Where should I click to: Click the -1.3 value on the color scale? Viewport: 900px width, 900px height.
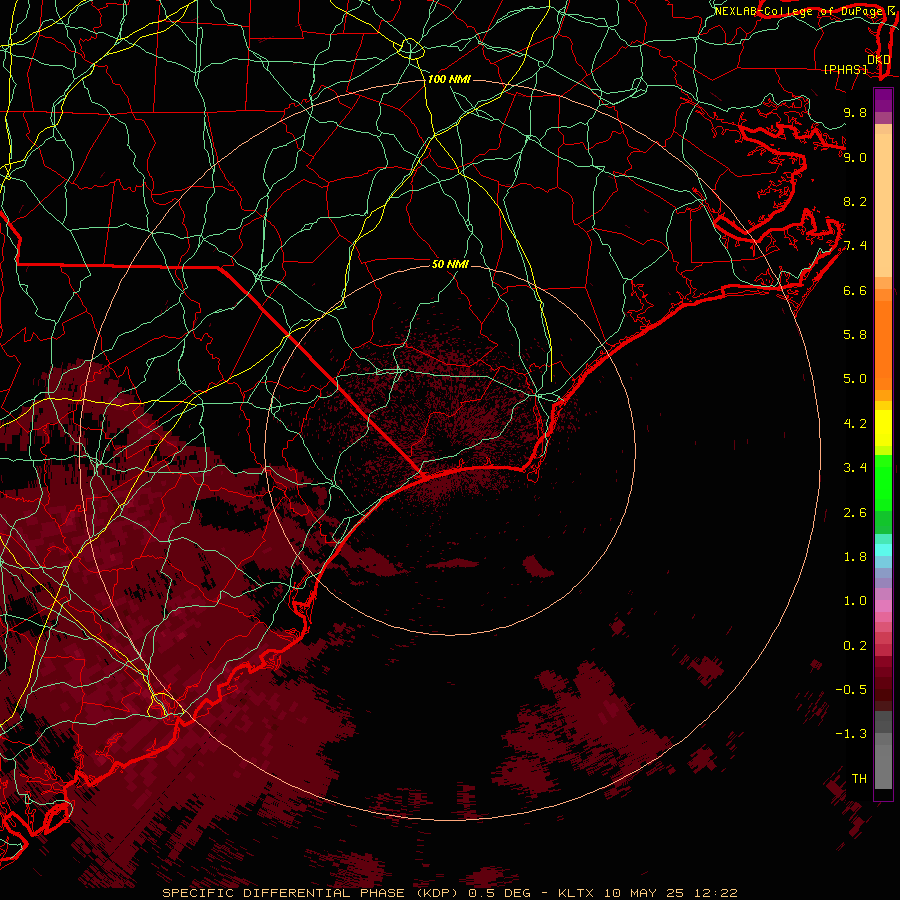[x=851, y=734]
